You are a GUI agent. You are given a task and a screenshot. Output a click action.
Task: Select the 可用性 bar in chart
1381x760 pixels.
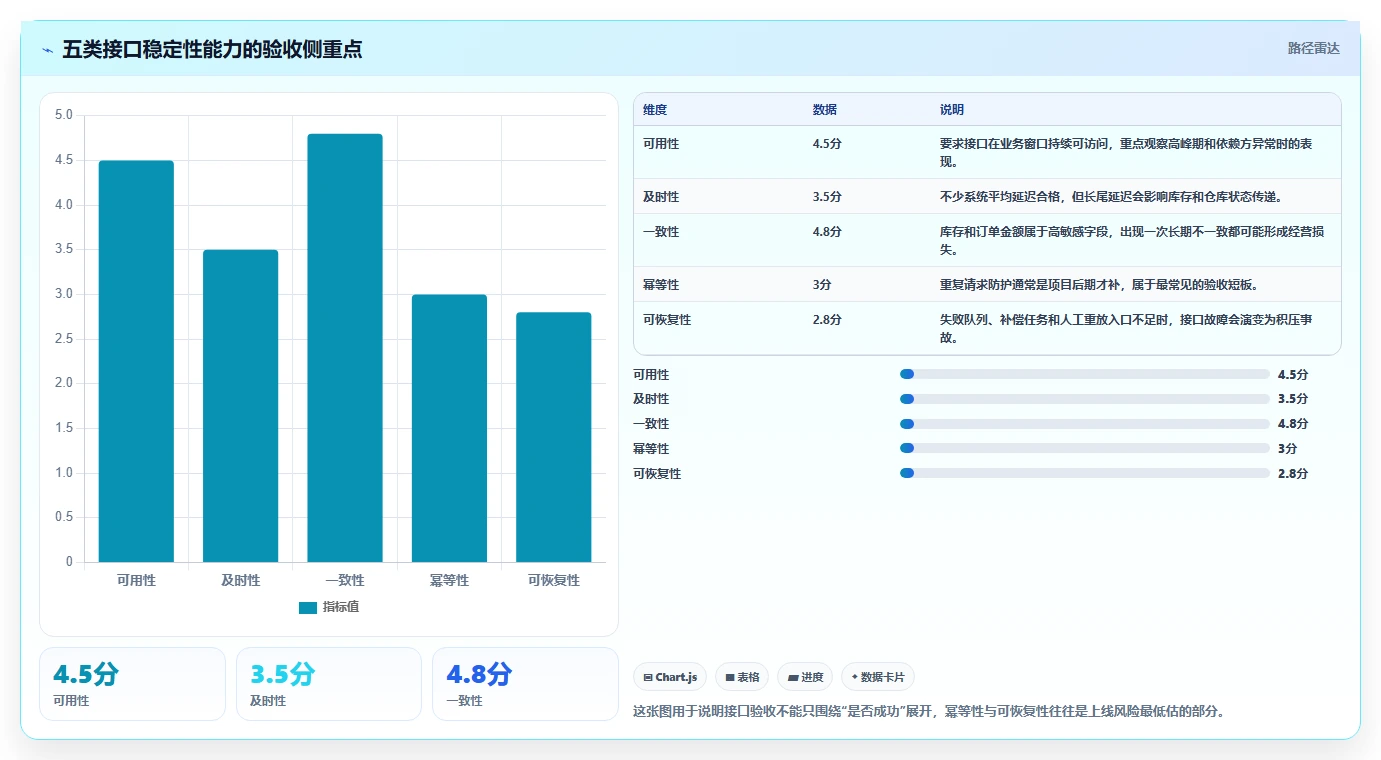point(136,361)
